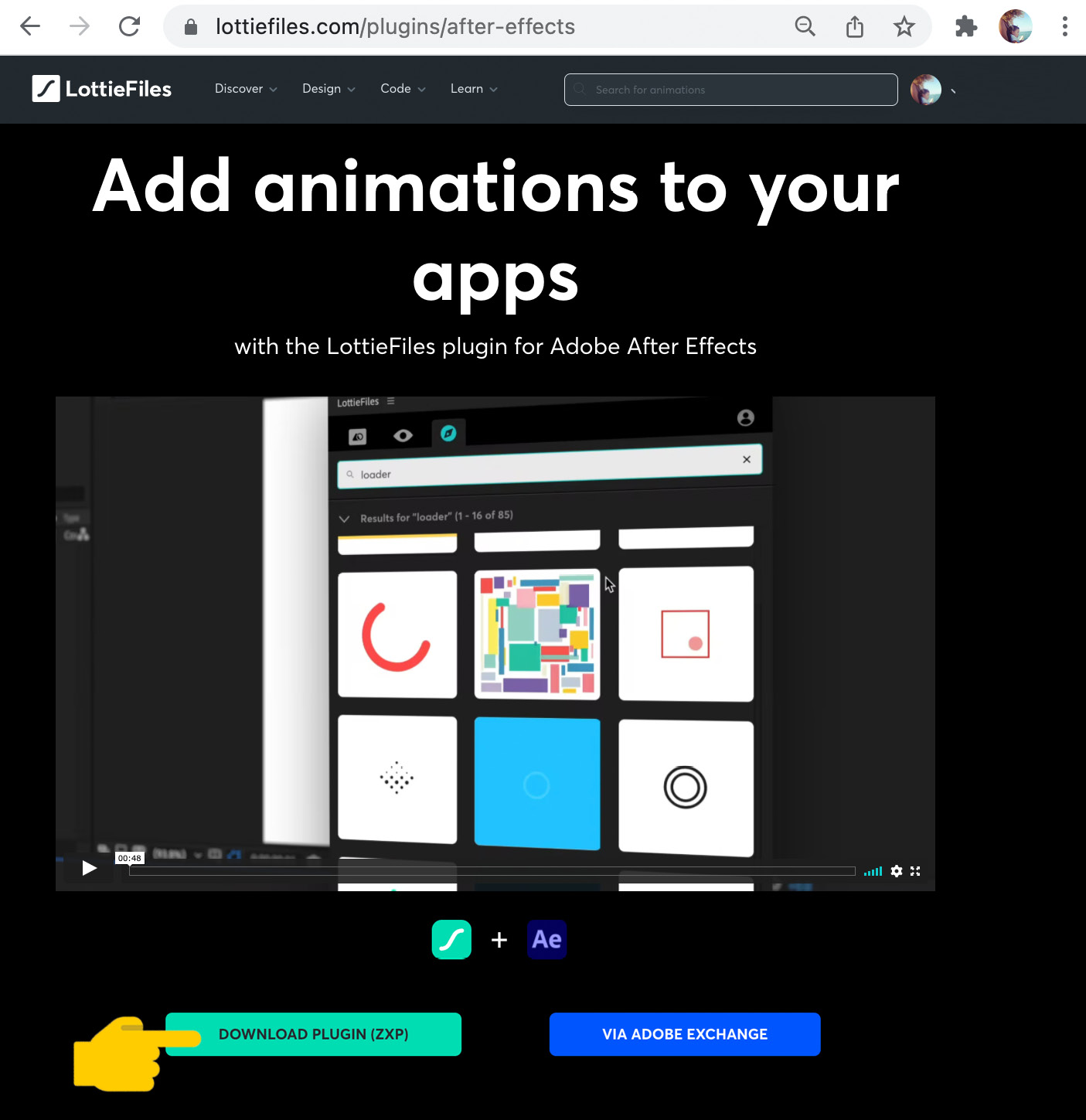
Task: Click Via Adobe Exchange button
Action: coord(685,1034)
